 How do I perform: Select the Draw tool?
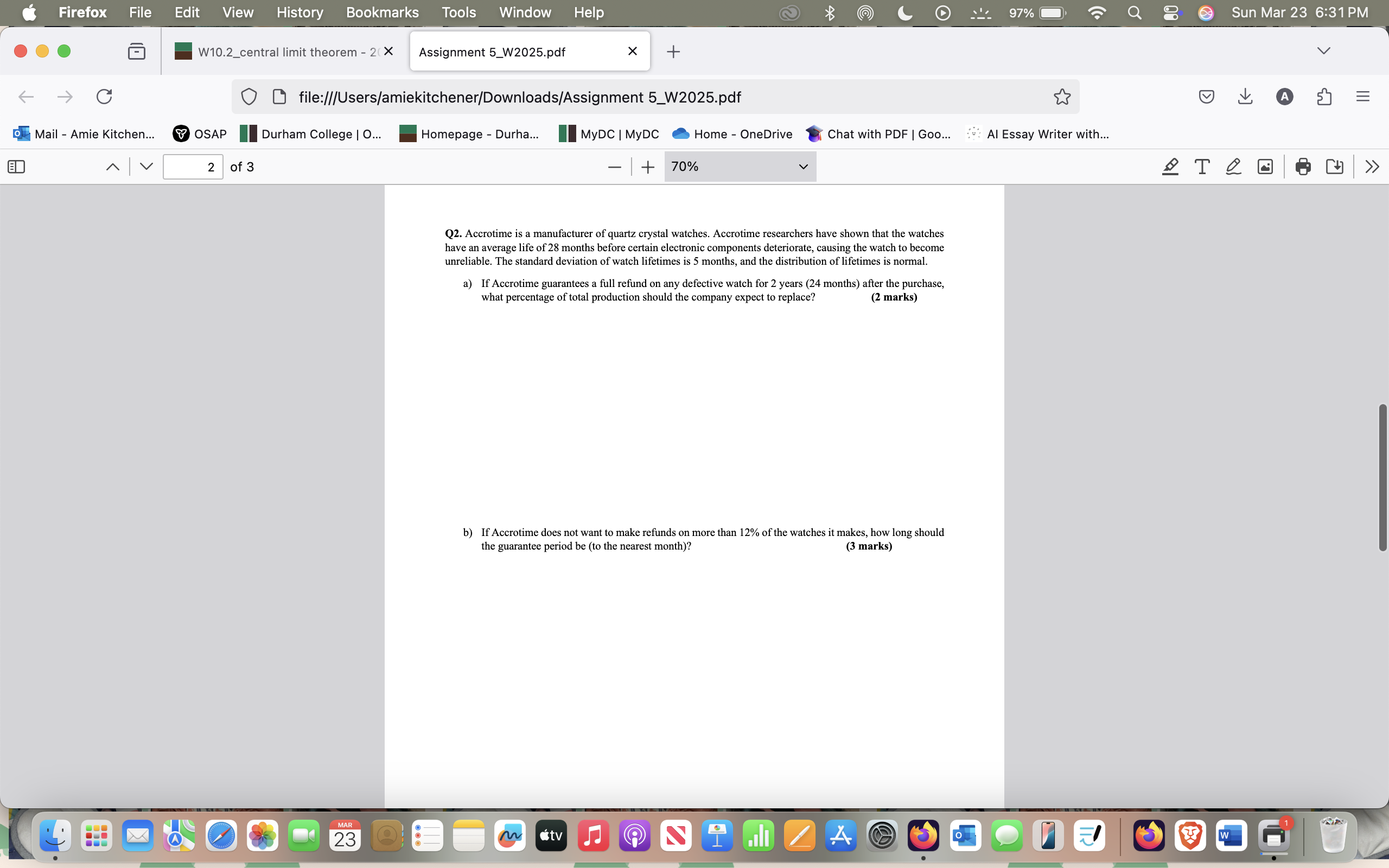[1233, 167]
